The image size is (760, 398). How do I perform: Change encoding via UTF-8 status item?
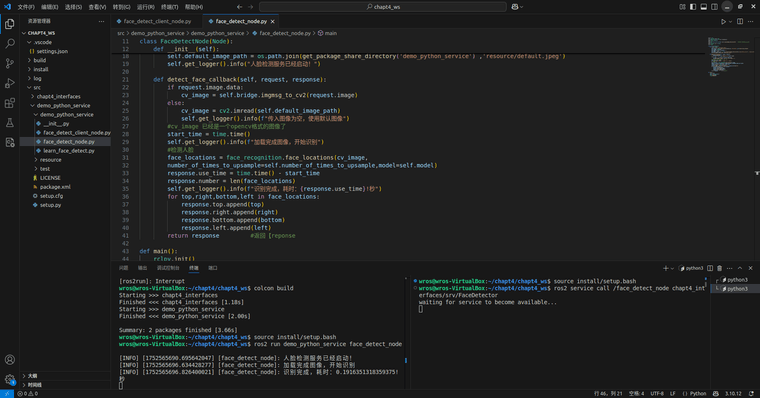[657, 394]
